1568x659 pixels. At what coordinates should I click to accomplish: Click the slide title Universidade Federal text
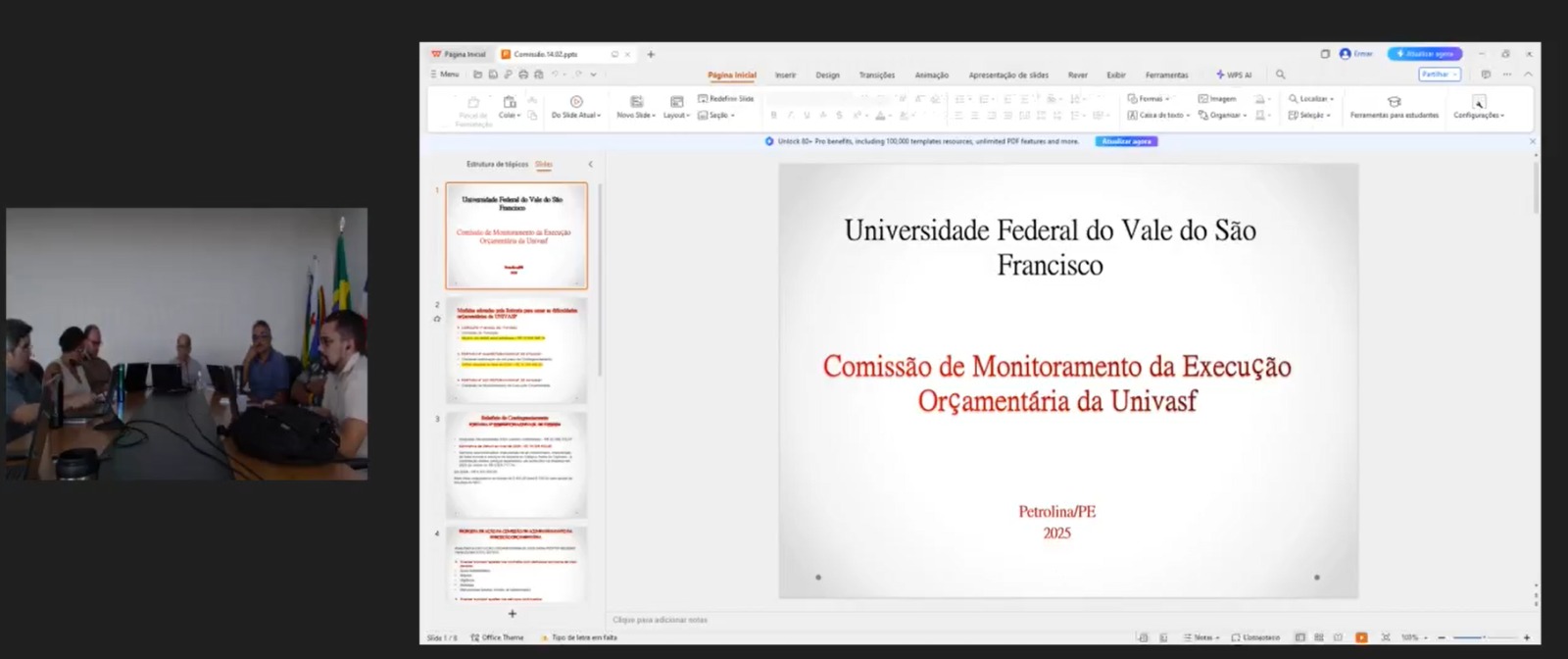point(1050,247)
